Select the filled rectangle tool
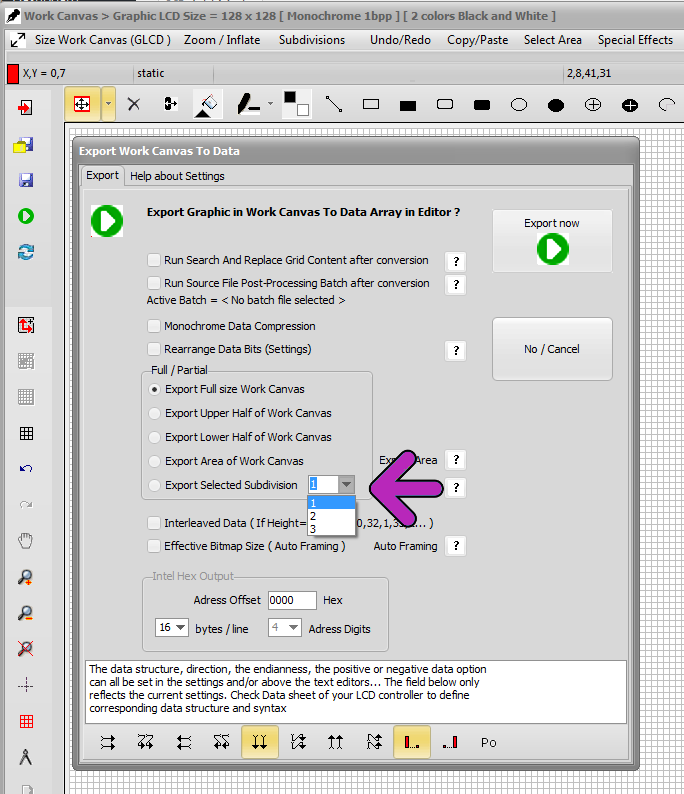This screenshot has height=794, width=684. point(408,105)
